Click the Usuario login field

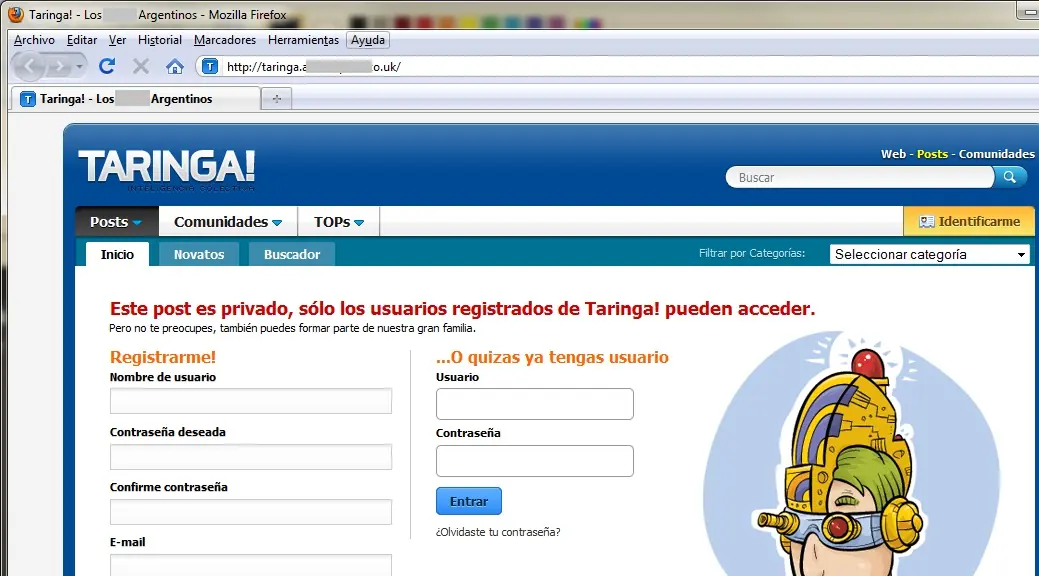(x=535, y=404)
